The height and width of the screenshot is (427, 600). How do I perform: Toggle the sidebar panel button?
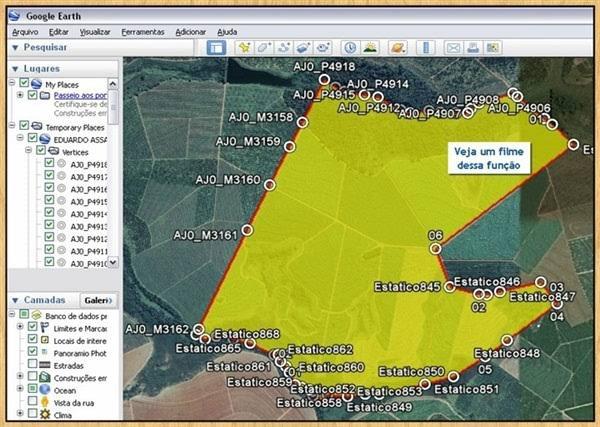[x=216, y=48]
